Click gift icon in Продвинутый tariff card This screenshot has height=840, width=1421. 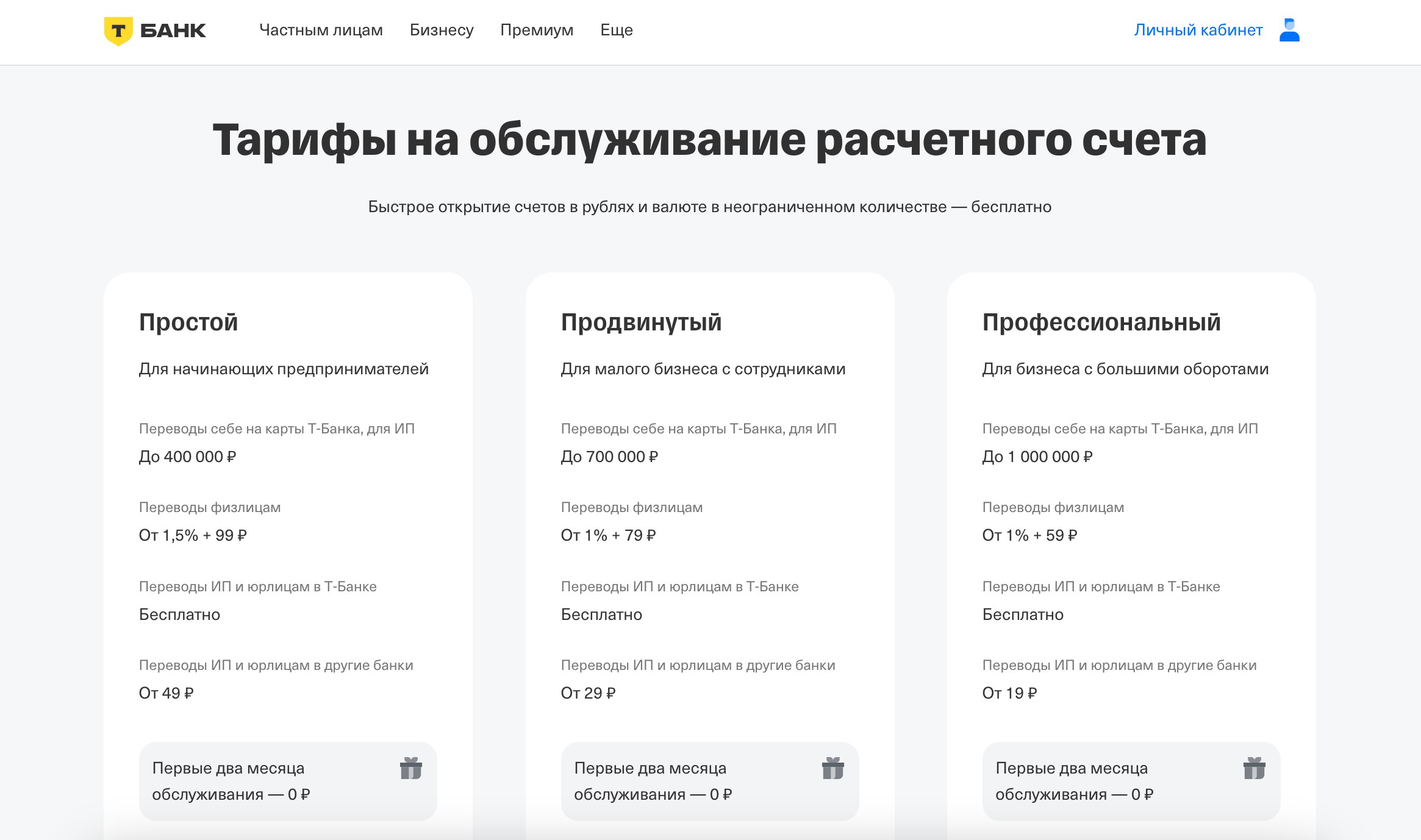(832, 768)
